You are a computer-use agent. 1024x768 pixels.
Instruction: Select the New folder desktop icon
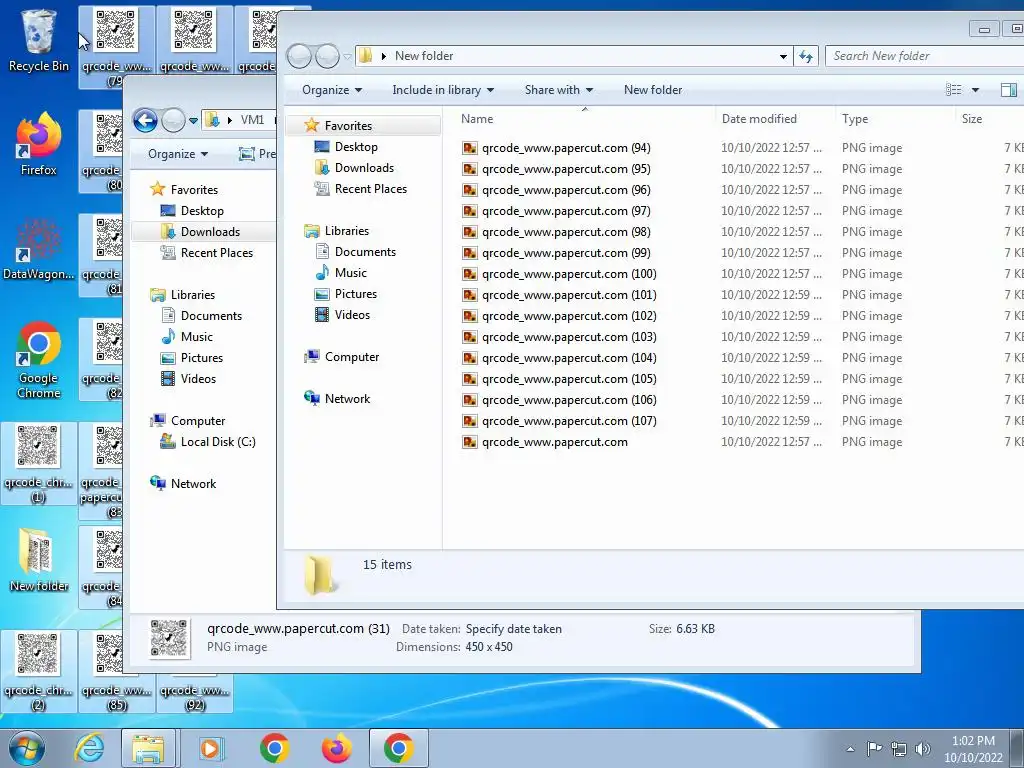(x=39, y=560)
